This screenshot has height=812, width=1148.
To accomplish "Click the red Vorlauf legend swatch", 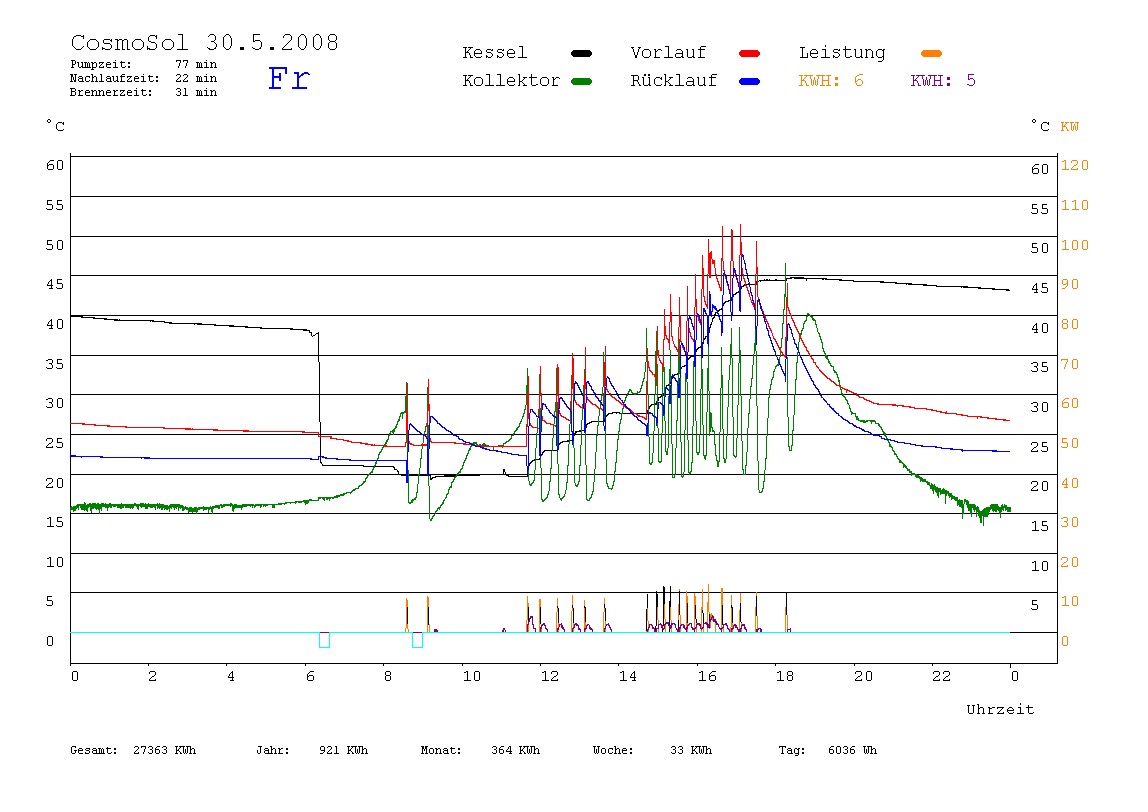I will click(750, 53).
